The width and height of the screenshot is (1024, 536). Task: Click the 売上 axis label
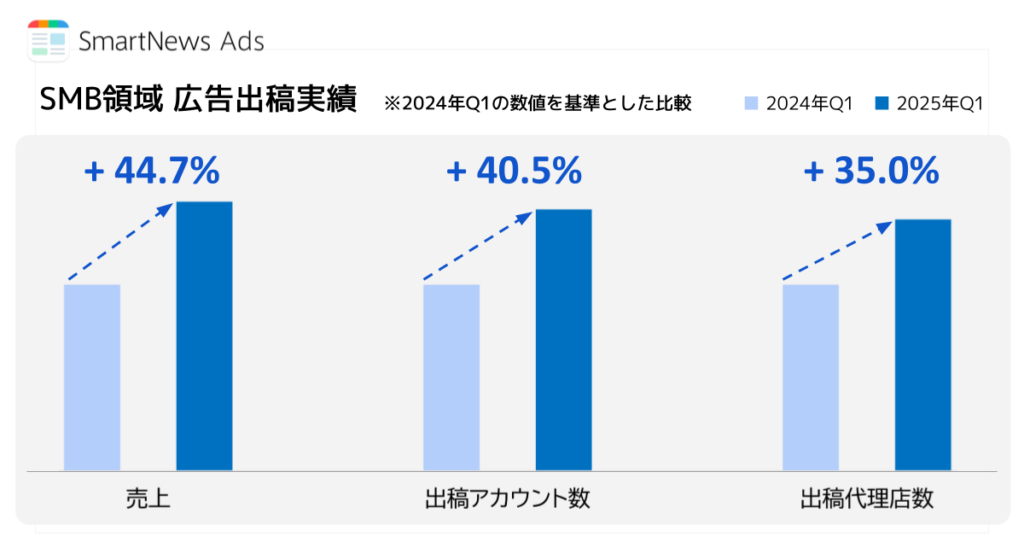[148, 499]
